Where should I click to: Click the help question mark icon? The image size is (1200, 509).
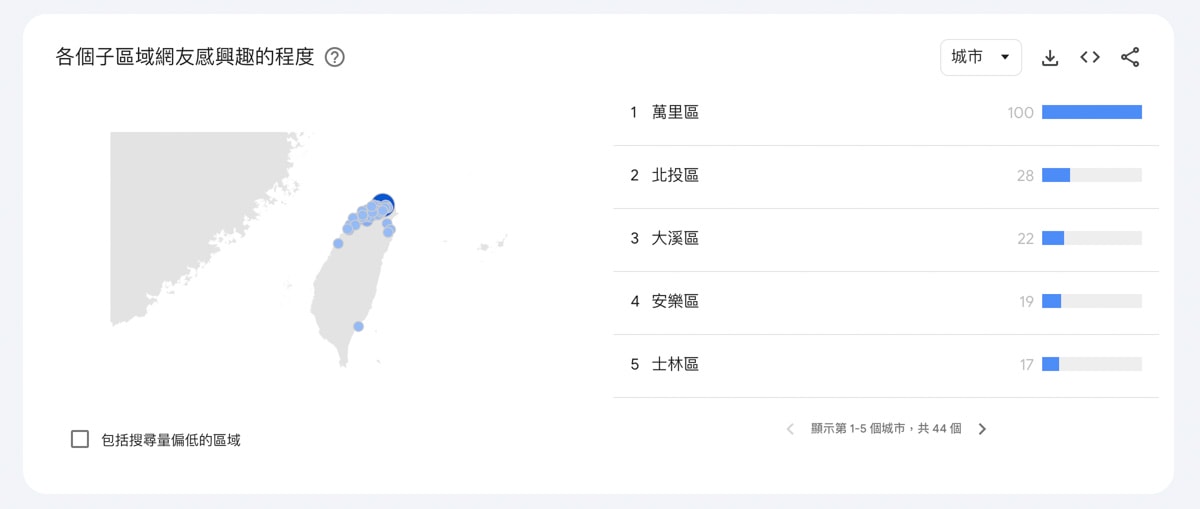[335, 57]
